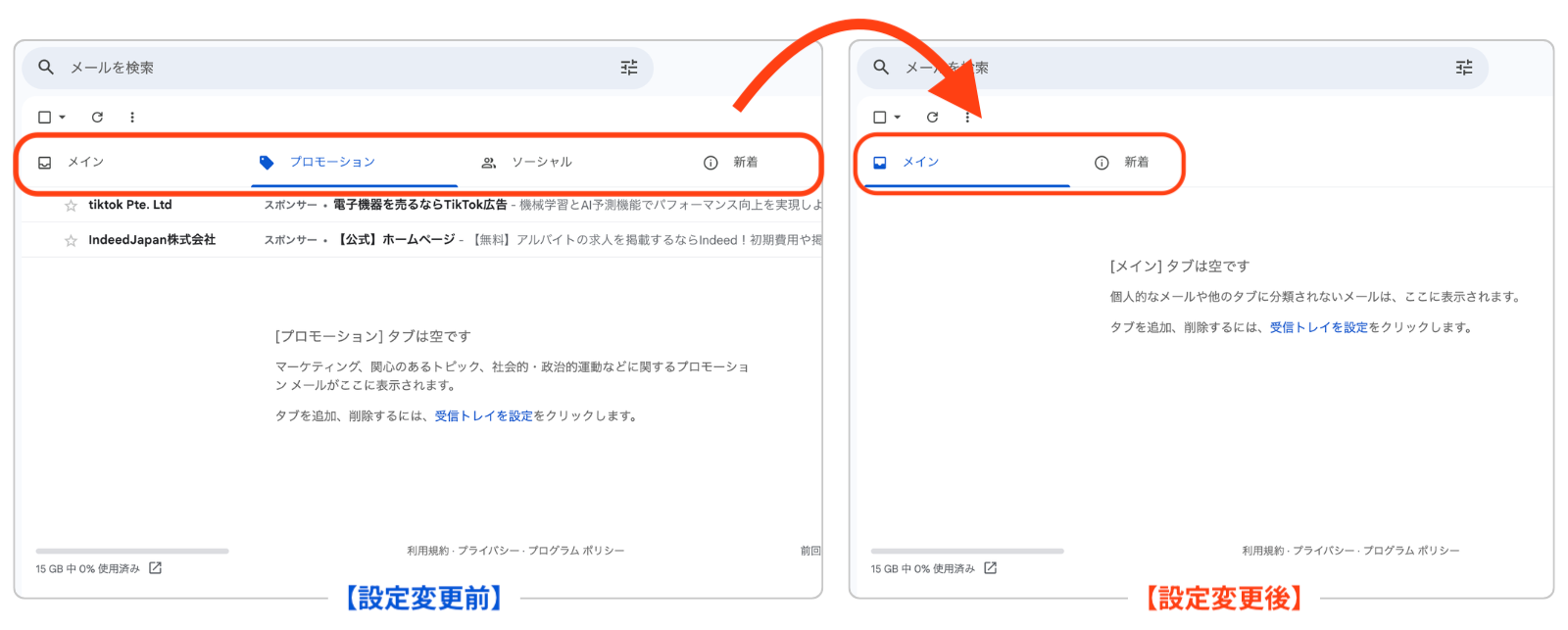This screenshot has height=630, width=1568.
Task: Click the refresh icon in the left panel
Action: point(97,118)
